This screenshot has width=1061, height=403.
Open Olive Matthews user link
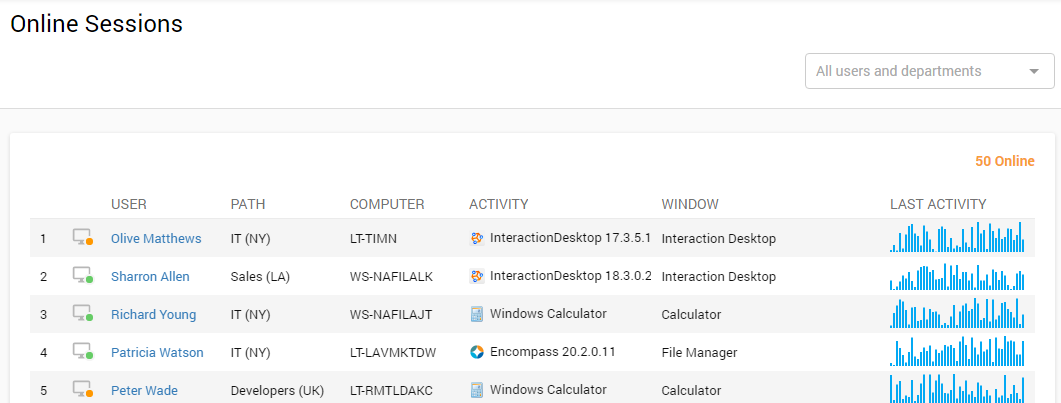click(x=156, y=238)
